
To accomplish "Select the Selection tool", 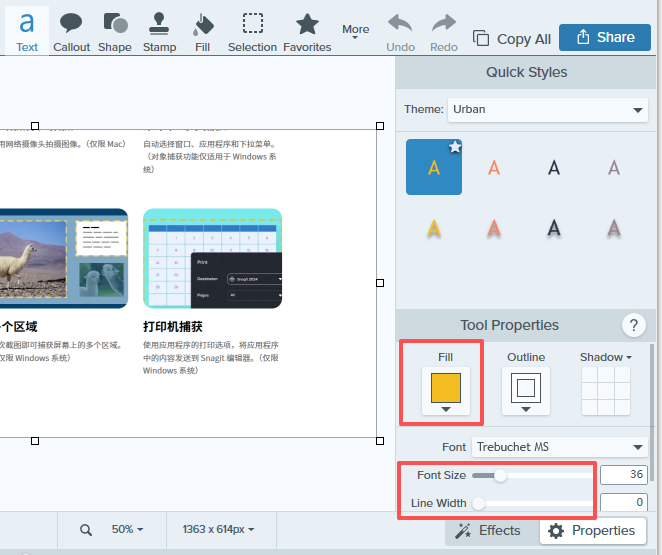I will click(252, 32).
